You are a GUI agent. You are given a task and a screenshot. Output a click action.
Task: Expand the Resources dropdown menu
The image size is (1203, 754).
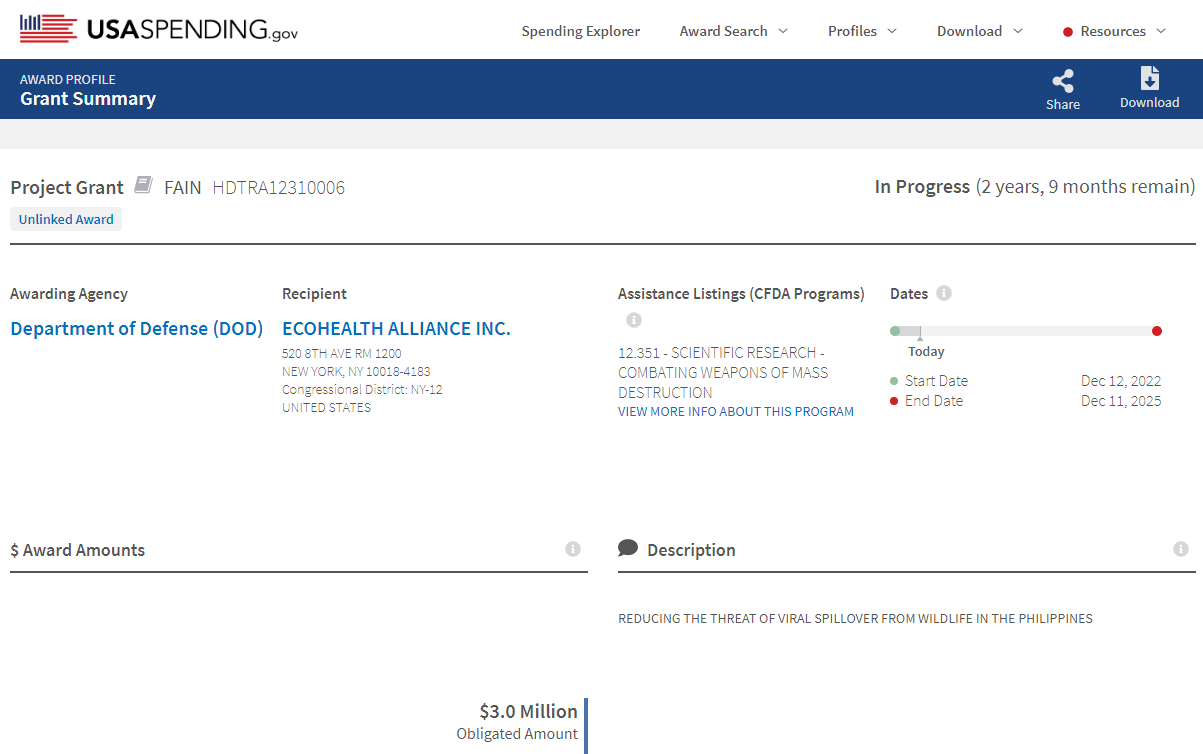(1123, 31)
